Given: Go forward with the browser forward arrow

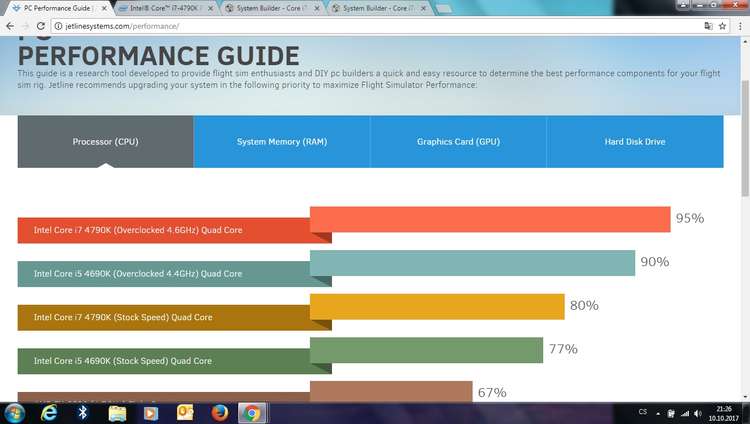Looking at the screenshot, I should [25, 26].
